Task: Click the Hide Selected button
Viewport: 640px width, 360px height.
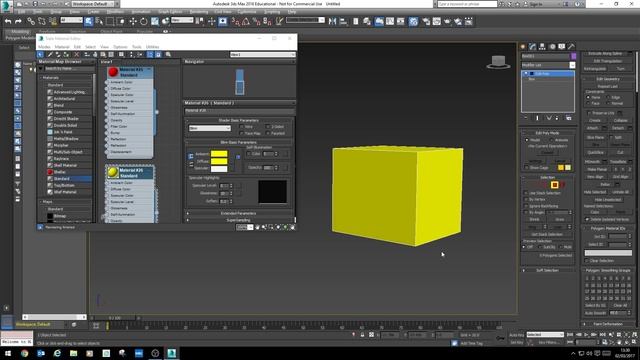Action: click(595, 192)
